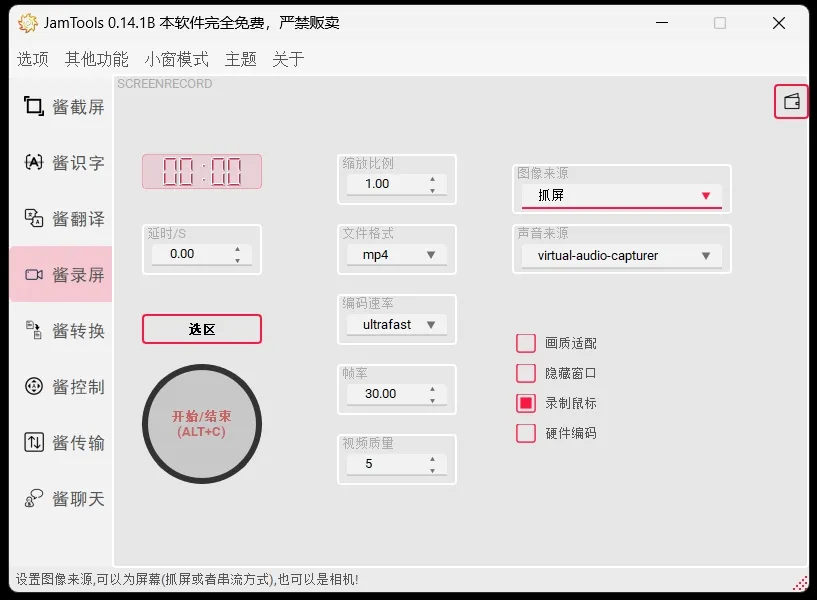The width and height of the screenshot is (817, 600).
Task: Decrease the 帧率 frame rate with down arrow
Action: coord(432,400)
